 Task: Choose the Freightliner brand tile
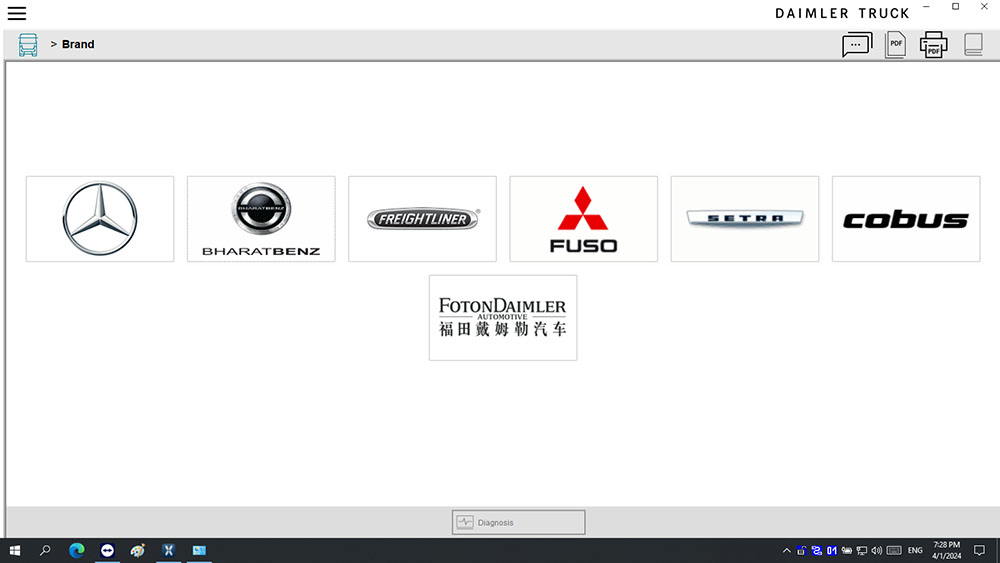click(422, 219)
